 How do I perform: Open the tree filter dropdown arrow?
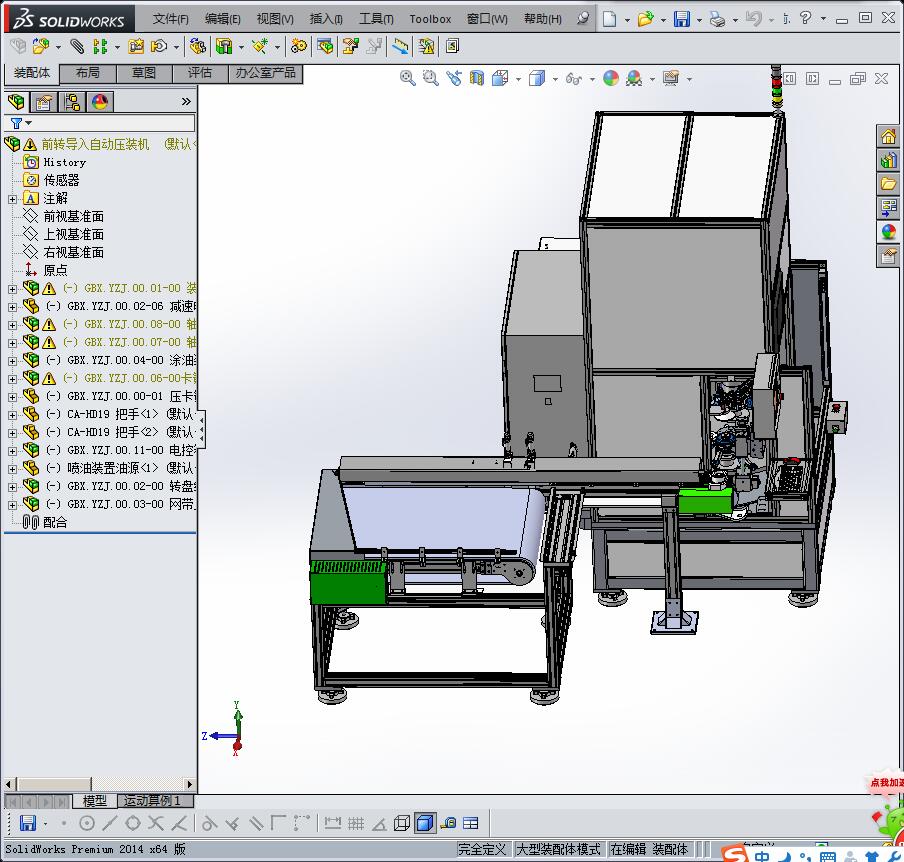click(x=28, y=123)
